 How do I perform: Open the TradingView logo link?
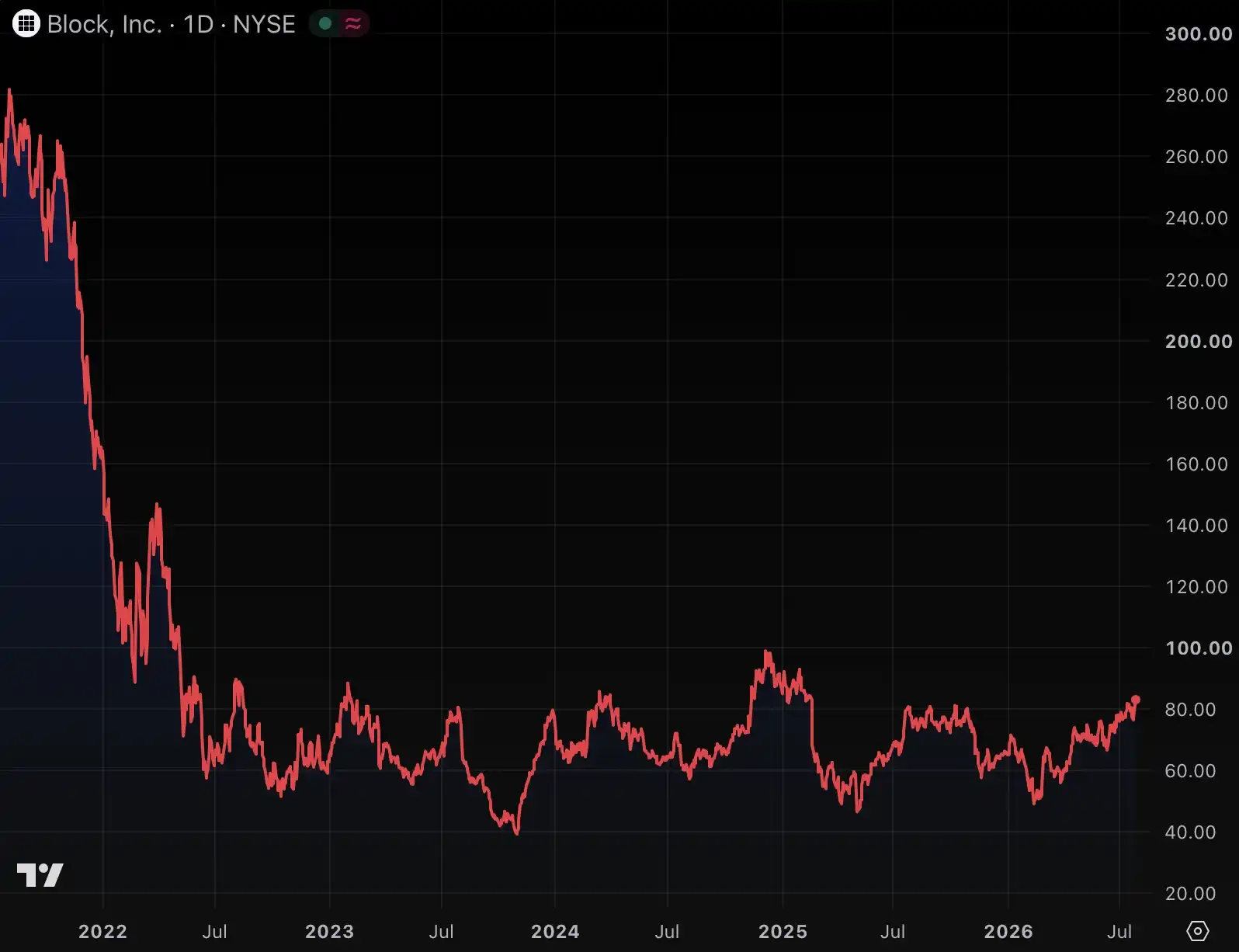[40, 875]
